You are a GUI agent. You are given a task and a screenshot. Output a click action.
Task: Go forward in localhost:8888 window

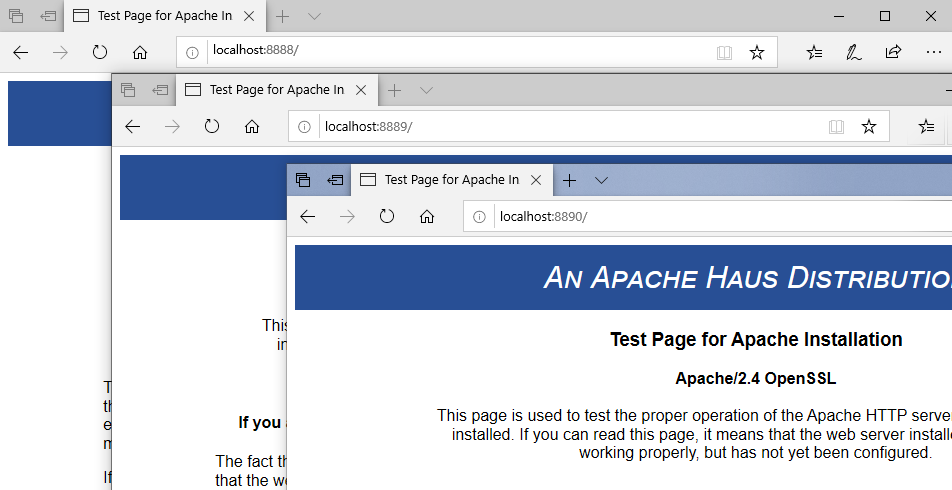pyautogui.click(x=60, y=53)
